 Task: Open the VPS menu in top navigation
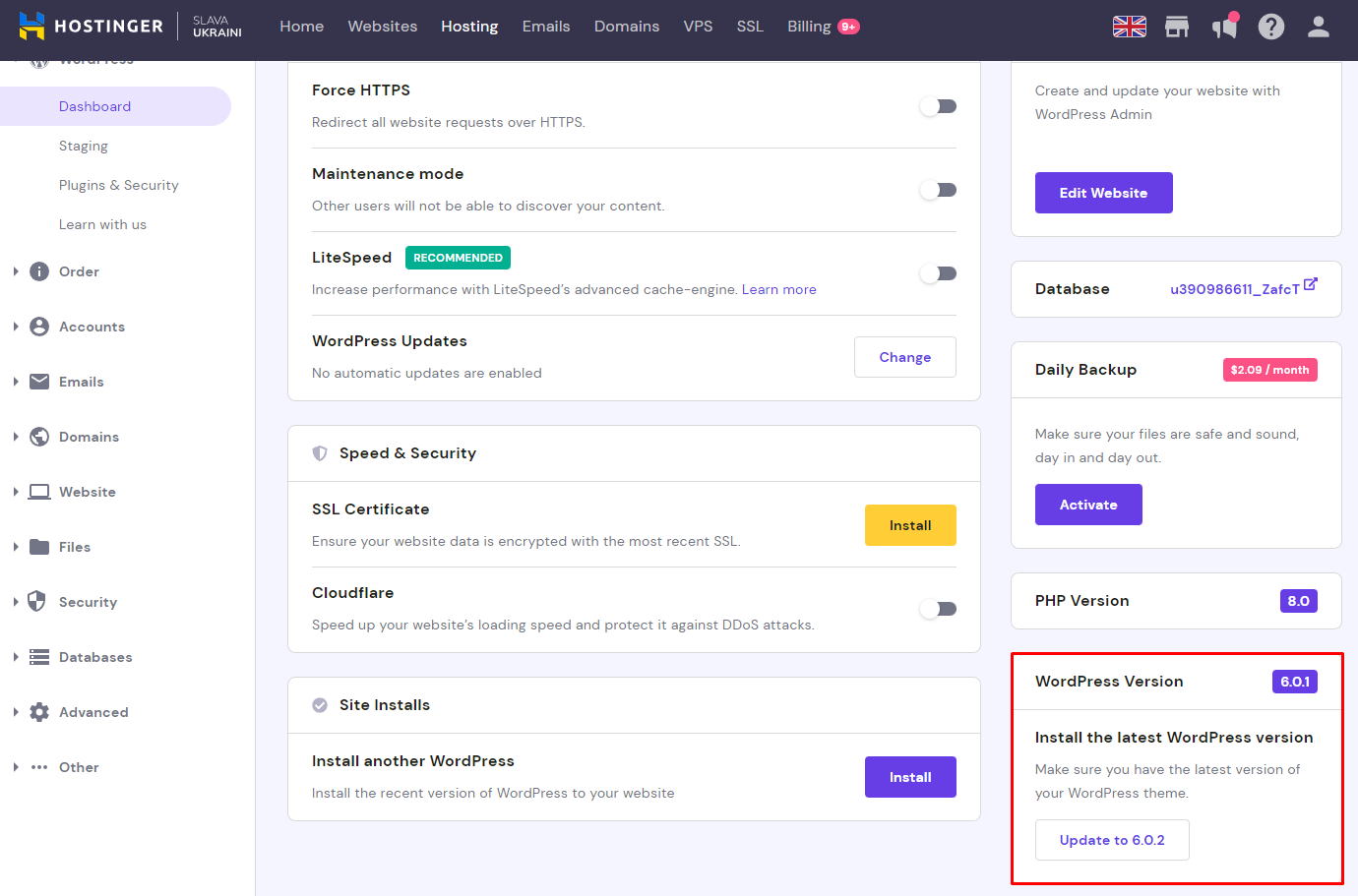click(698, 27)
